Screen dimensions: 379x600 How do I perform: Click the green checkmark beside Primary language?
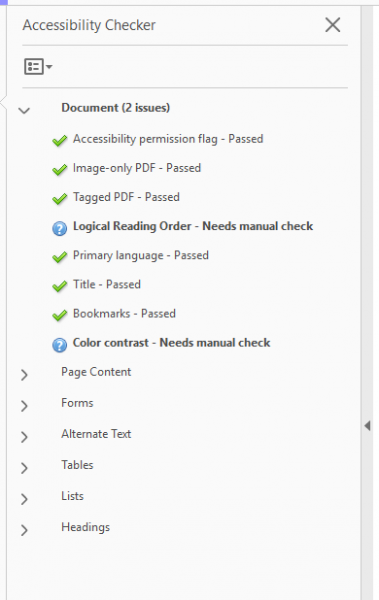(x=60, y=257)
